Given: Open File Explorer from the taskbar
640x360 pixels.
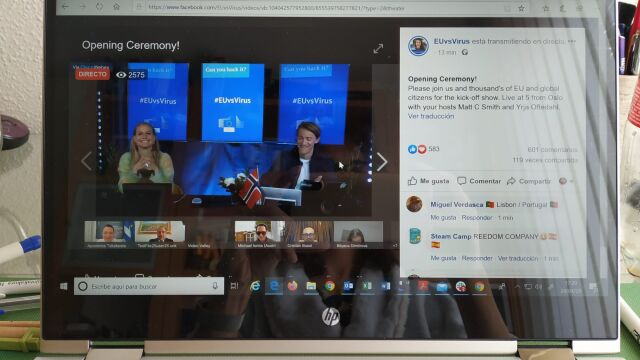Looking at the screenshot, I should click(311, 287).
